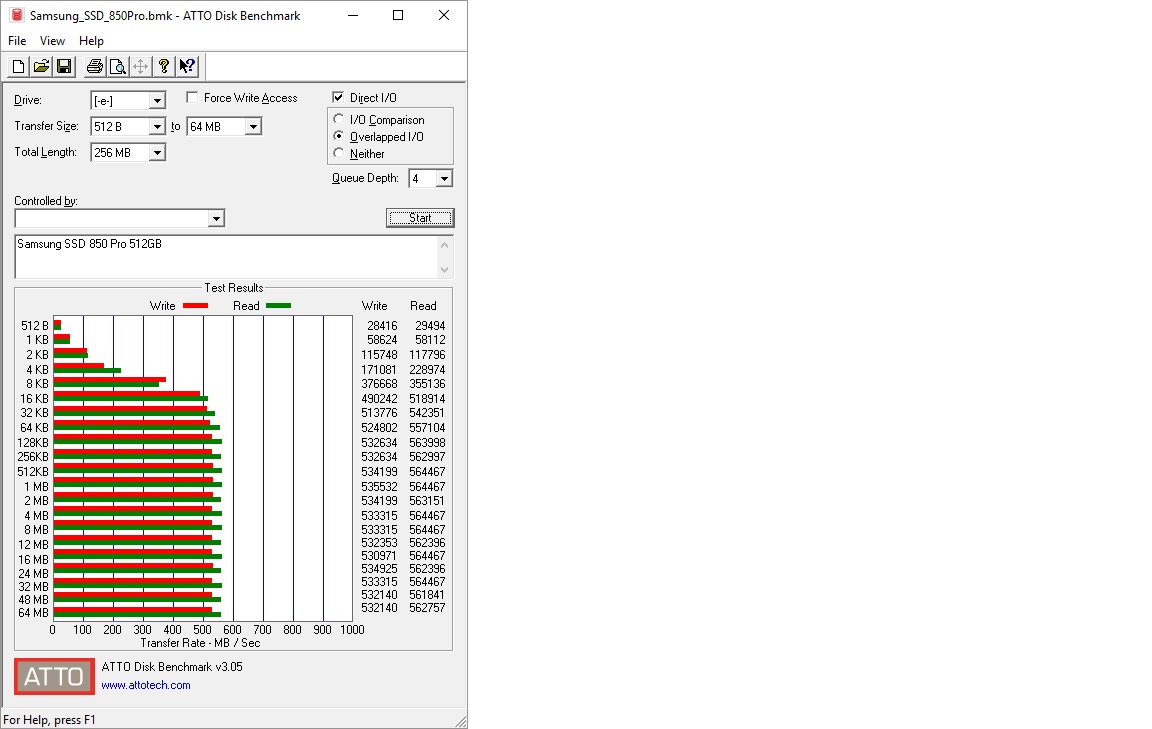The width and height of the screenshot is (1152, 729).
Task: Click the 48 MB row label in the chart
Action: (x=34, y=600)
